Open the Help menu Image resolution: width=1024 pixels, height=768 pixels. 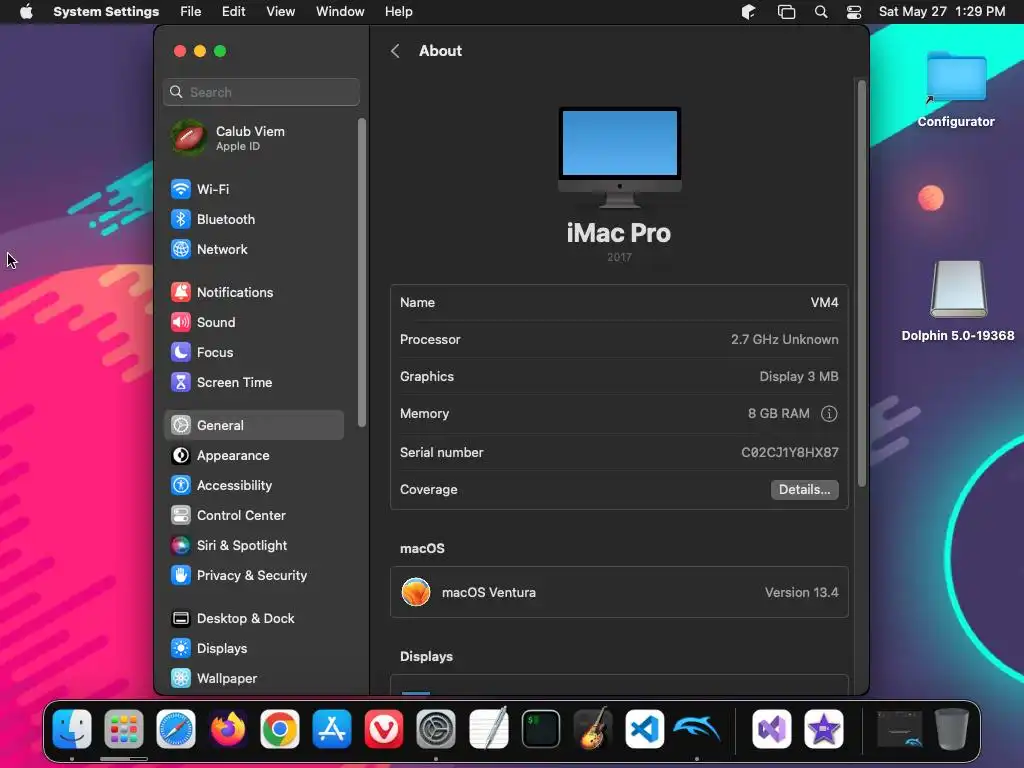pyautogui.click(x=398, y=12)
